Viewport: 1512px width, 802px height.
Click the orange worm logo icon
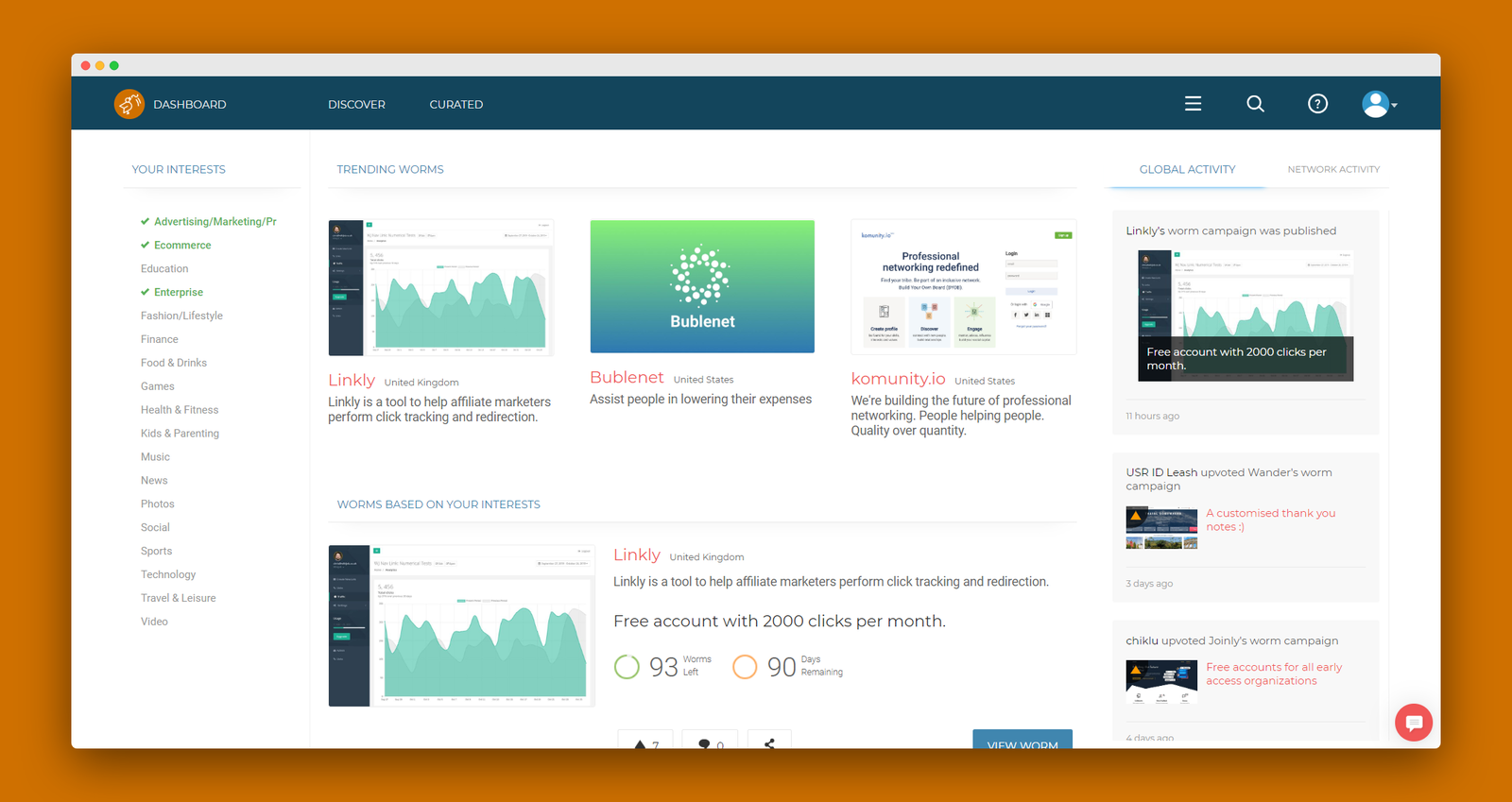point(129,104)
